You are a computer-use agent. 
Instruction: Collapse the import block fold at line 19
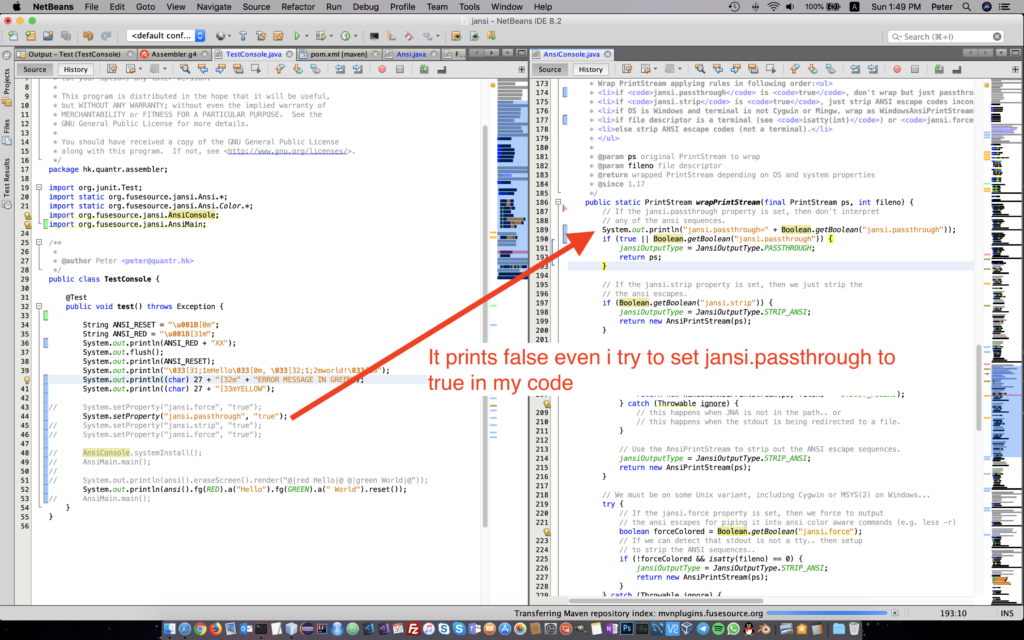[x=39, y=187]
